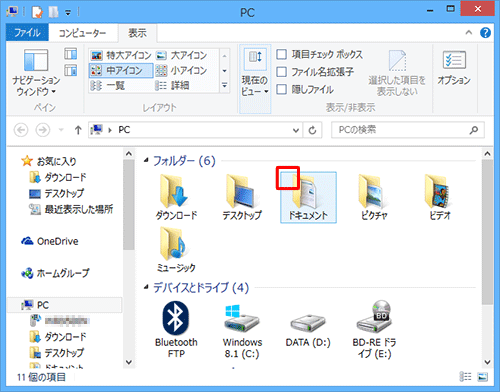Collapse the フォルダー (6) group
Image resolution: width=500 pixels, height=392 pixels.
click(146, 161)
